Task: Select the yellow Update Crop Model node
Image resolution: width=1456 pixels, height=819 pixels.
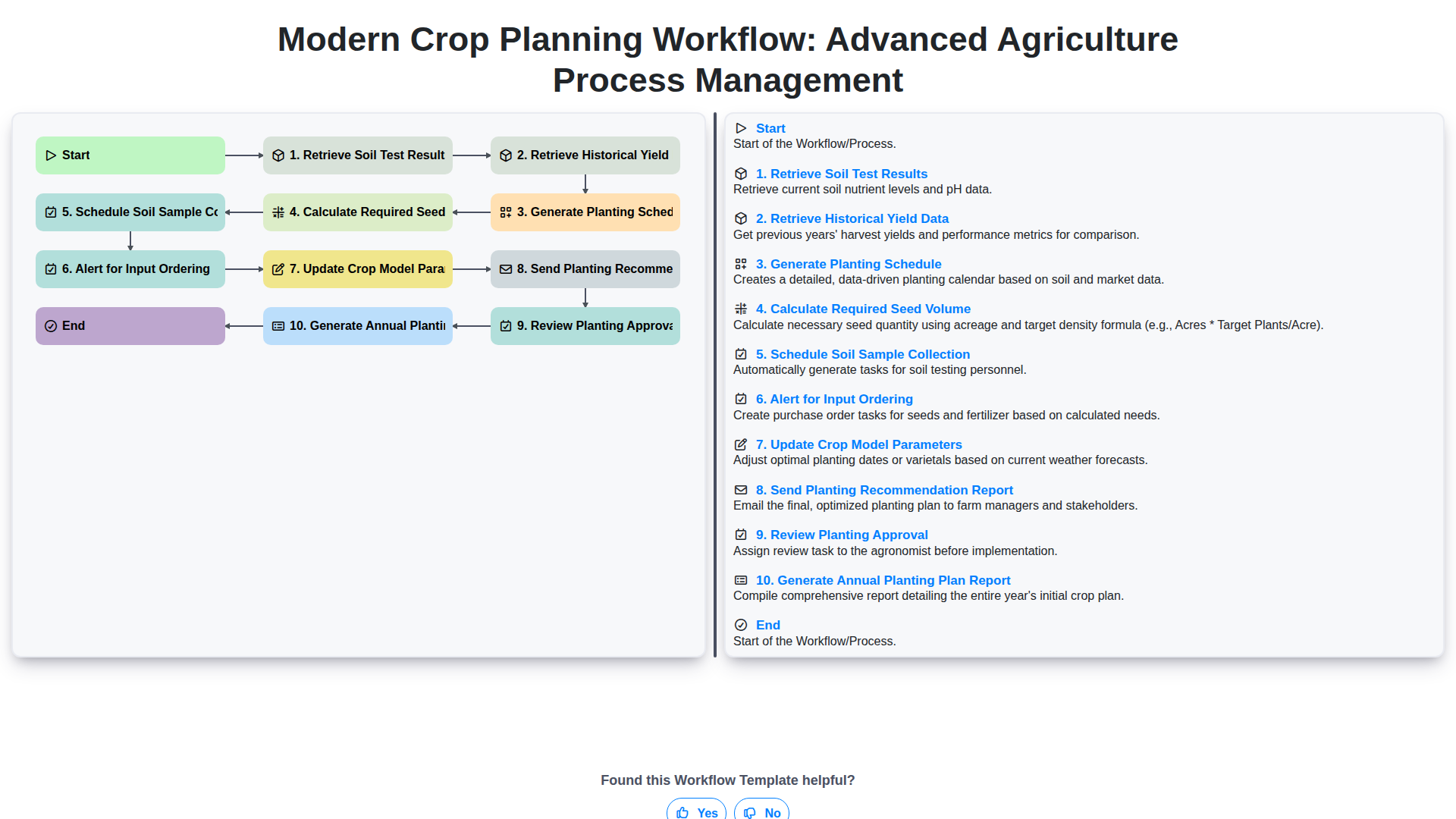Action: tap(358, 269)
